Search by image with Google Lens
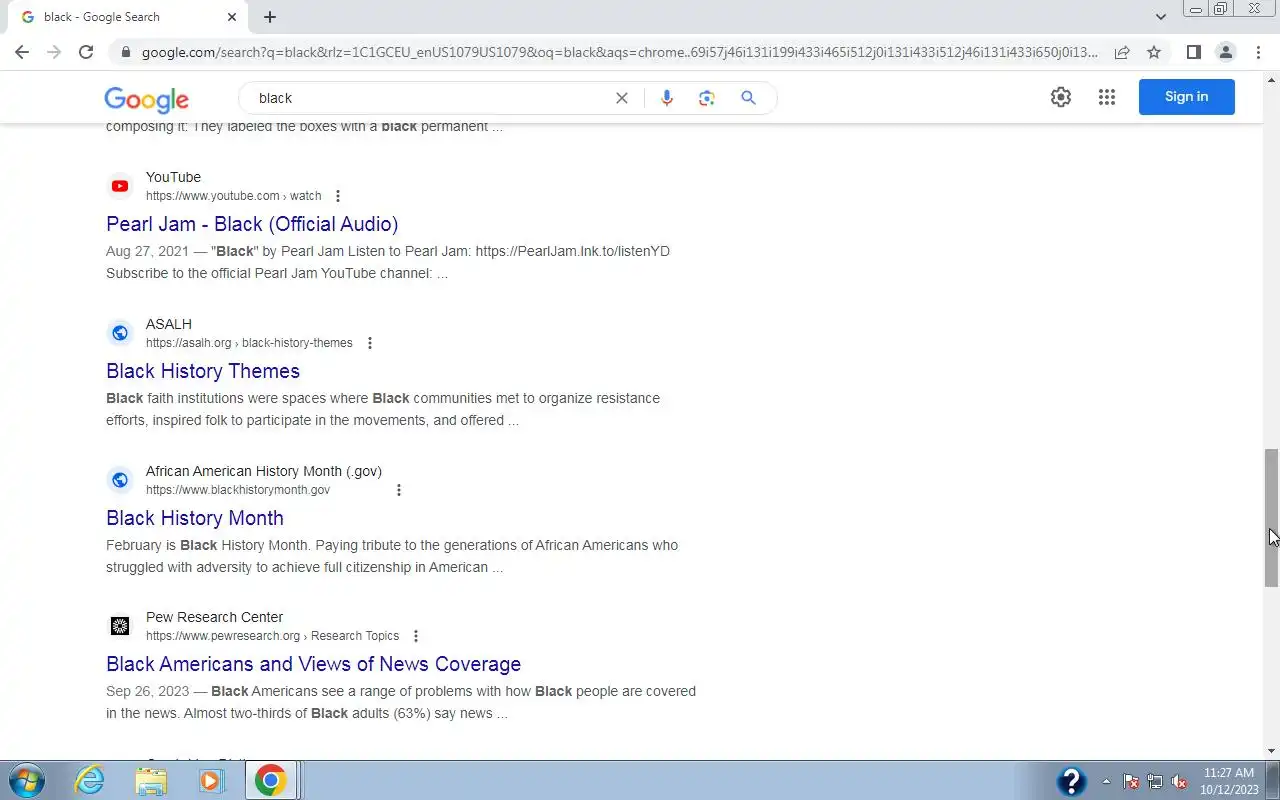 707,98
